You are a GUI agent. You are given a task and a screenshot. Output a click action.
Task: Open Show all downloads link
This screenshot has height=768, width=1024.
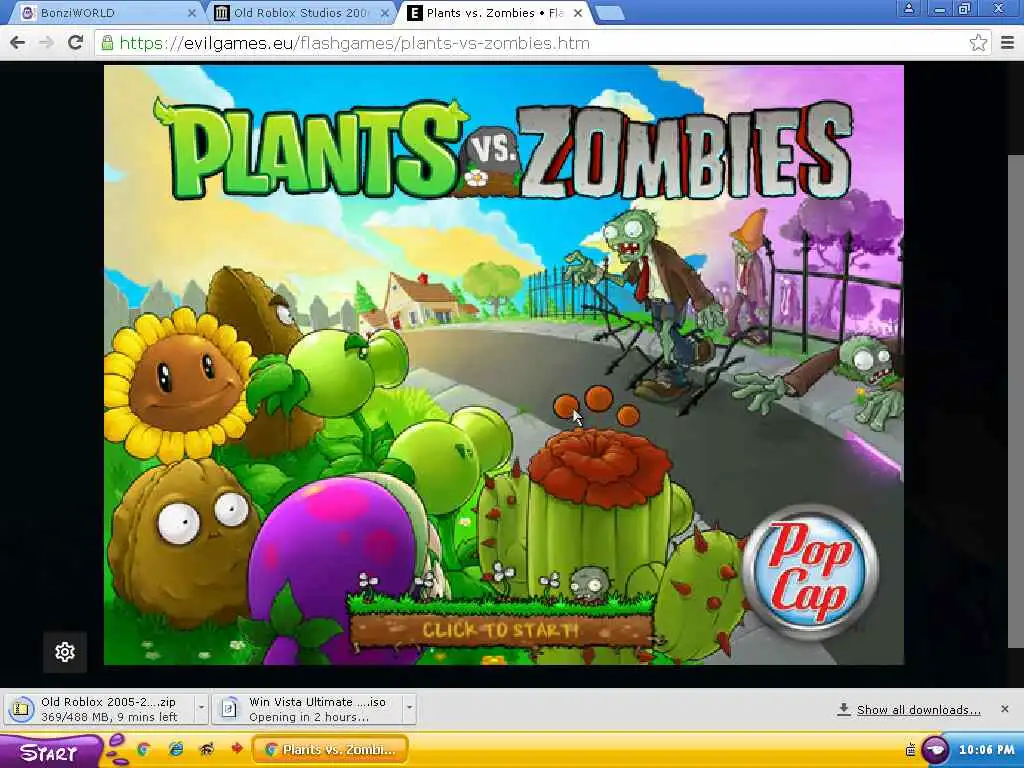[x=918, y=710]
